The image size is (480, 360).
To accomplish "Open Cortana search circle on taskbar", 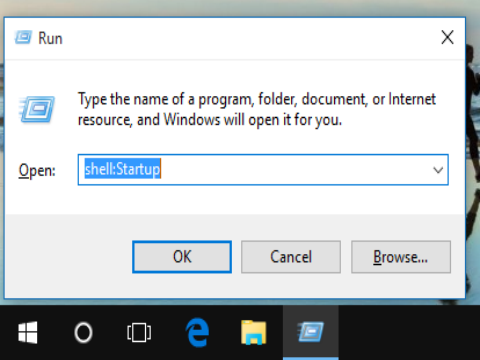I will pos(83,332).
